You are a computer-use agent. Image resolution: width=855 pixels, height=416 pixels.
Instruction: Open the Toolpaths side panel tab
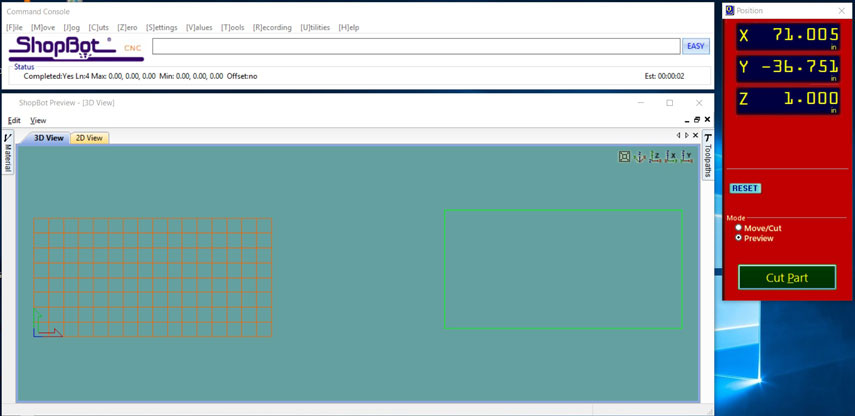click(708, 154)
